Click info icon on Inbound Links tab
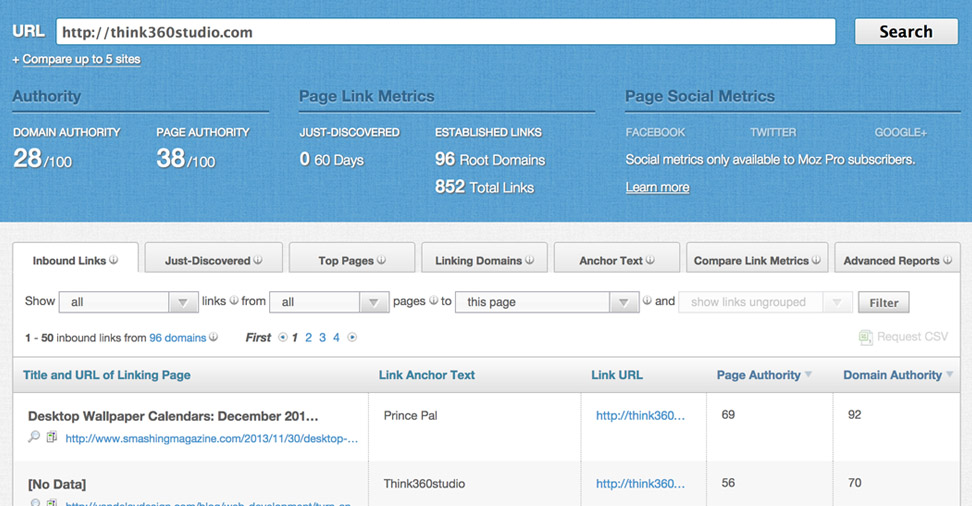This screenshot has width=972, height=506. click(x=114, y=260)
